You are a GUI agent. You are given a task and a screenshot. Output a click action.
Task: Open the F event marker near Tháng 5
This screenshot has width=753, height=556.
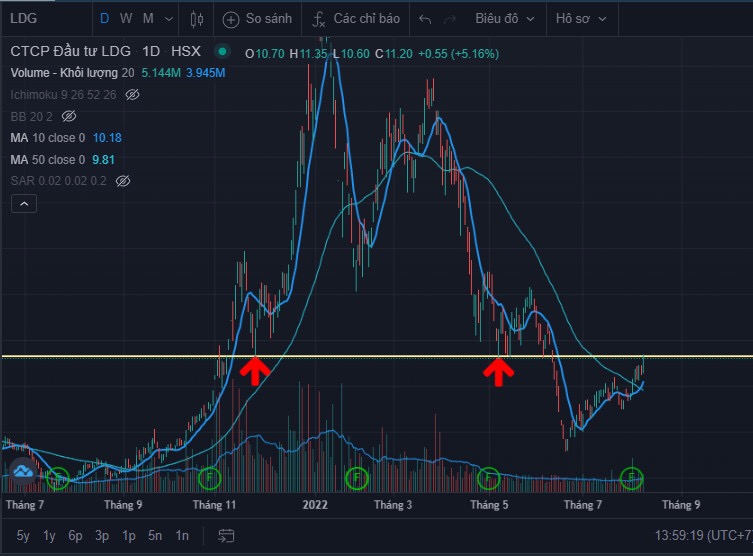click(x=488, y=478)
